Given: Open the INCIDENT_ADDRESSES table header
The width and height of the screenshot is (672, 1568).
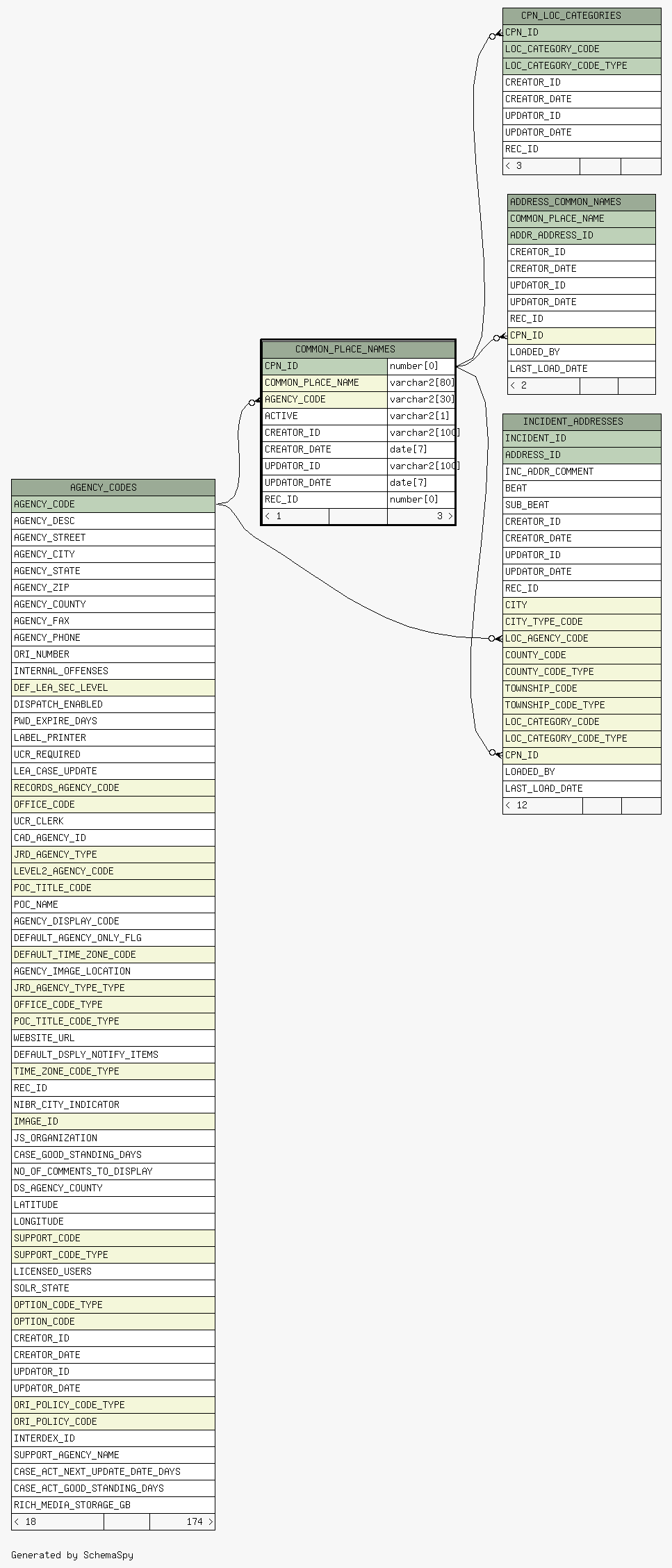Looking at the screenshot, I should tap(573, 421).
